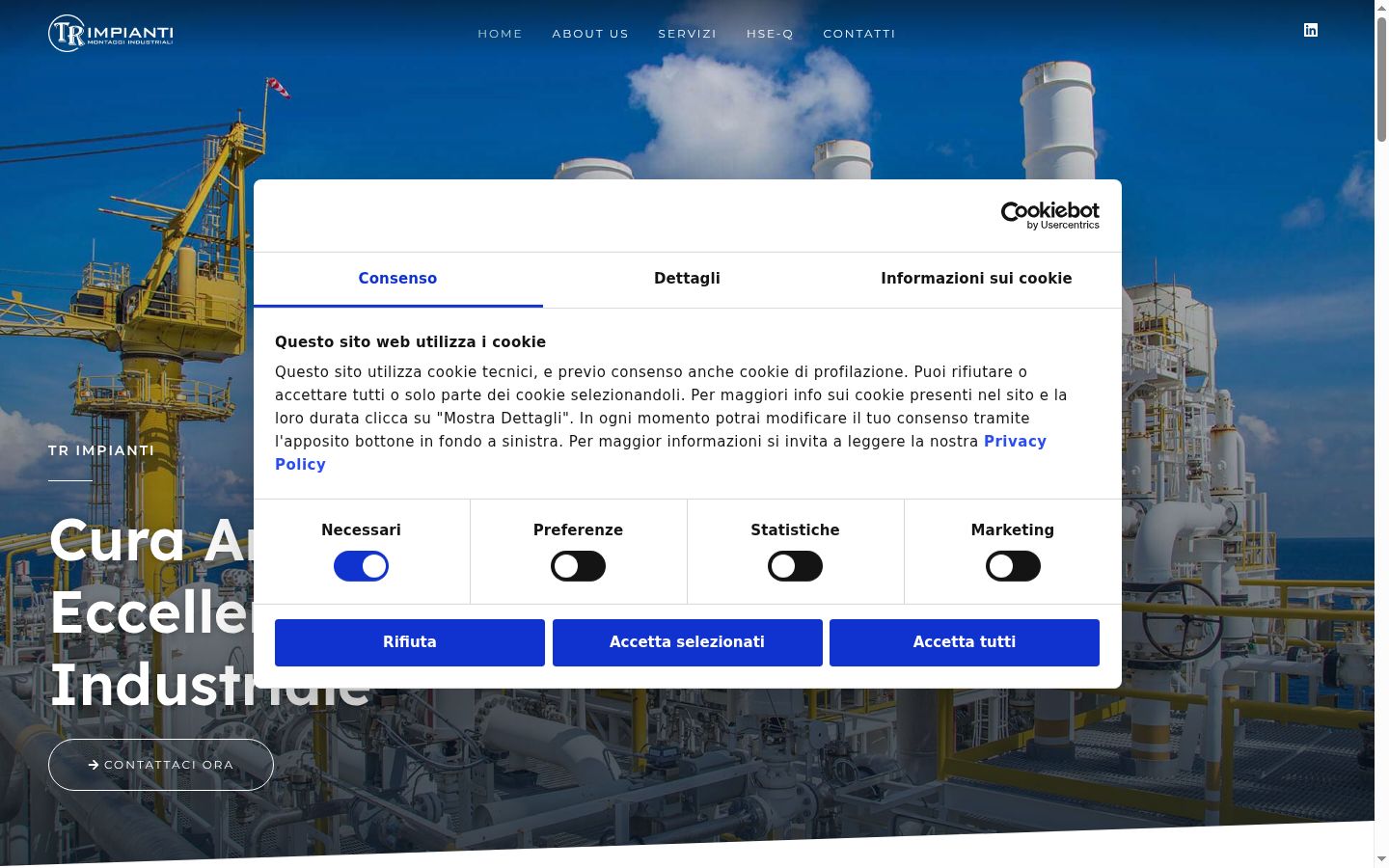Go to HOME in the navigation

[x=500, y=34]
